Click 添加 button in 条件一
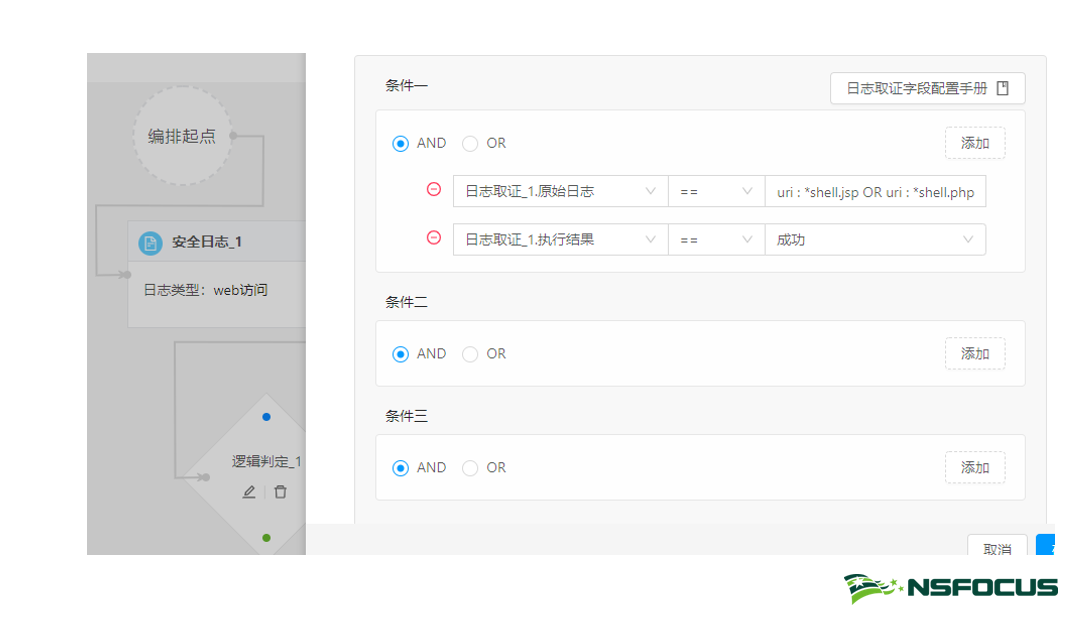 (975, 143)
